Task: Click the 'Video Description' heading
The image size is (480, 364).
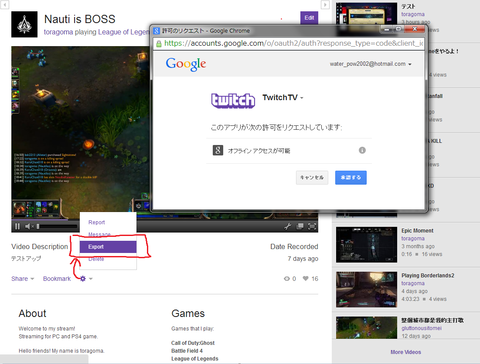Action: [x=40, y=246]
